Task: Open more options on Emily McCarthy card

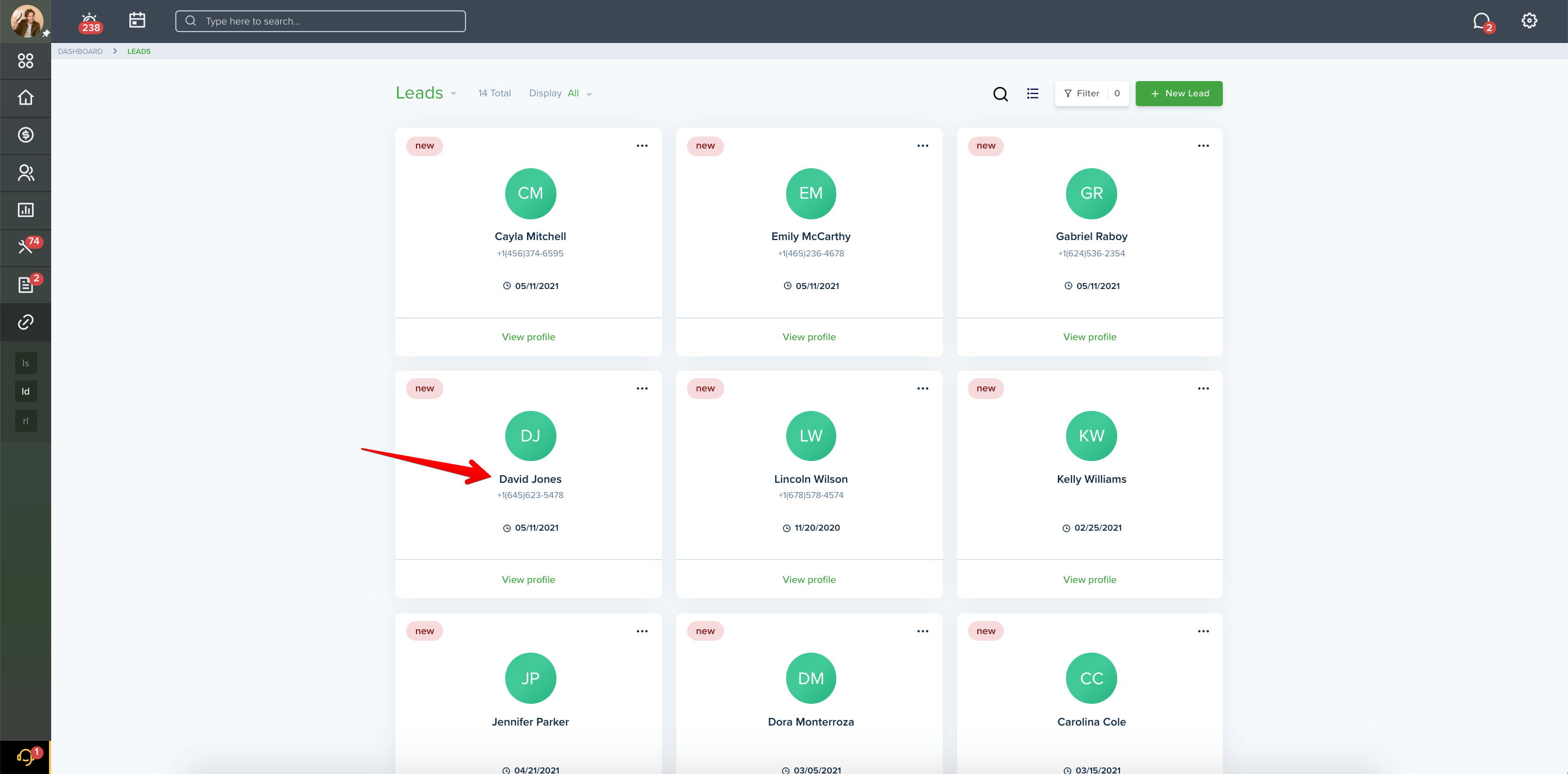Action: (922, 146)
